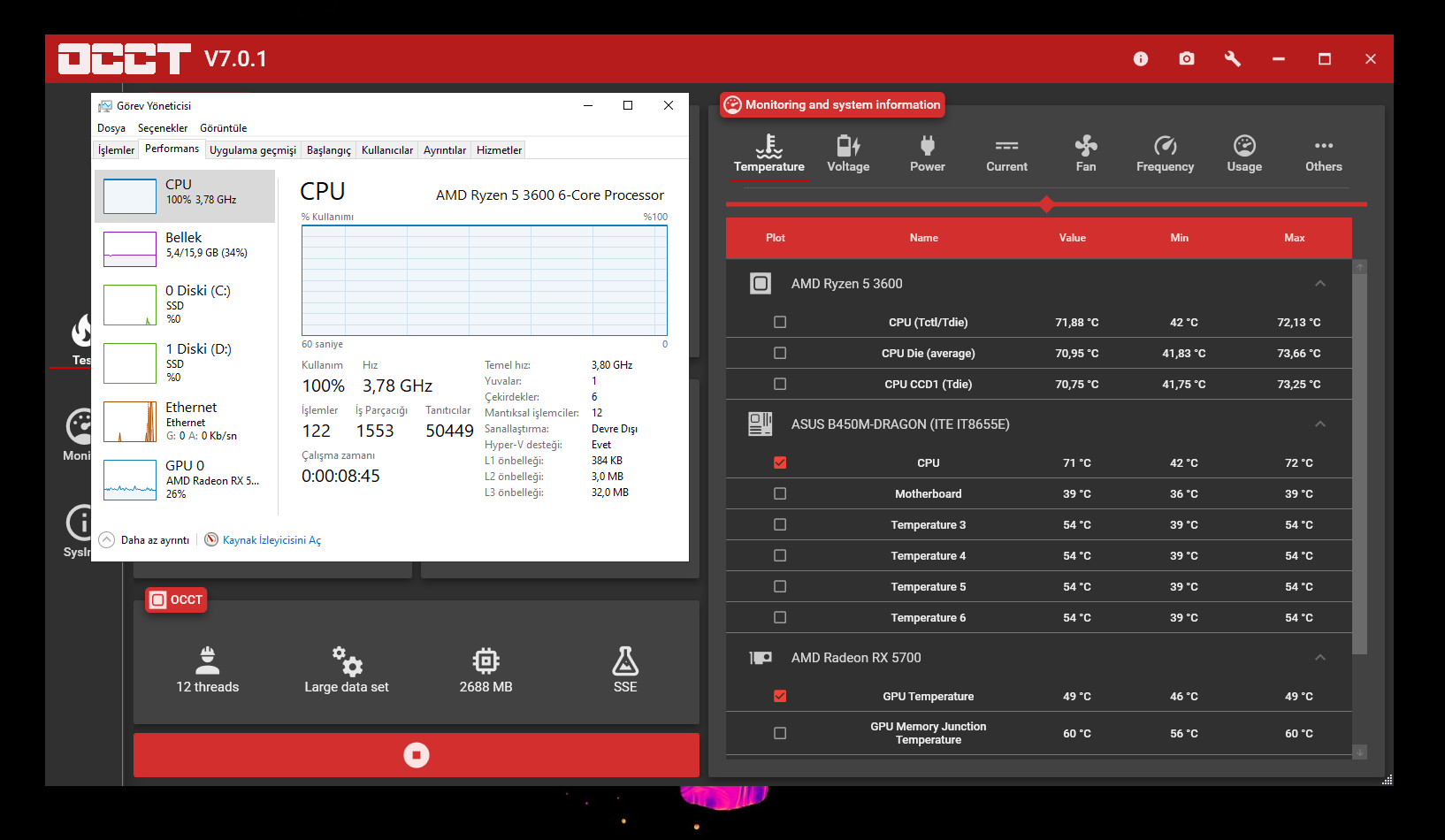Sort monitoring table by Value column
The height and width of the screenshot is (840, 1445).
pyautogui.click(x=1073, y=238)
